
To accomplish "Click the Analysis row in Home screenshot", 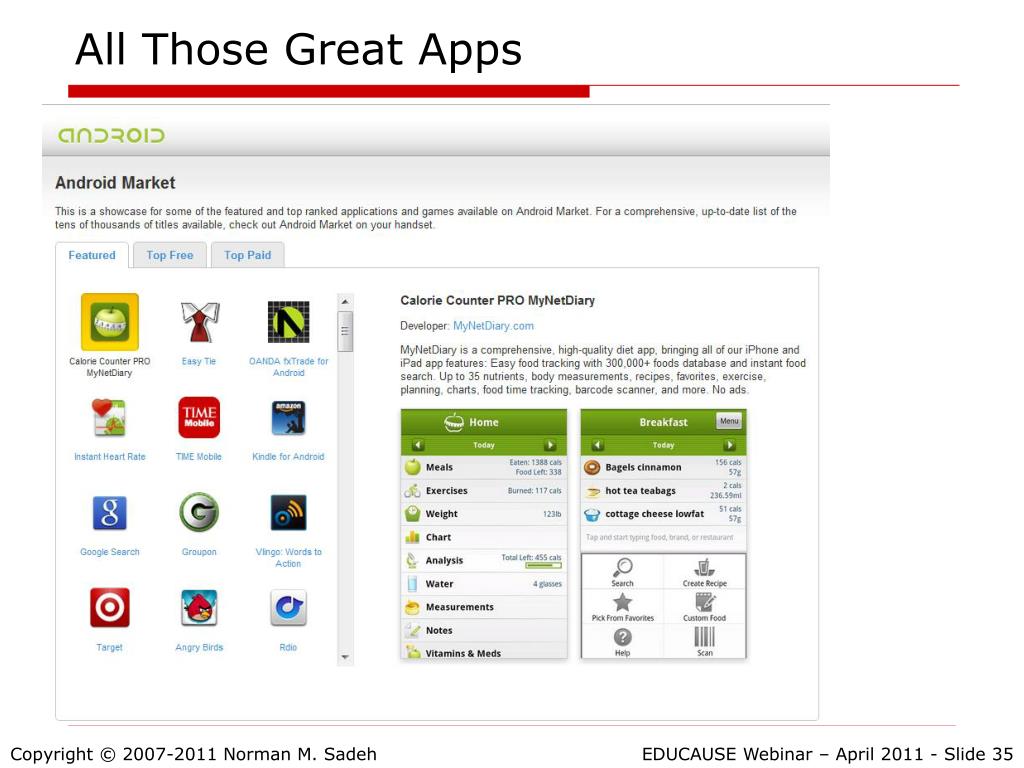I will (484, 560).
